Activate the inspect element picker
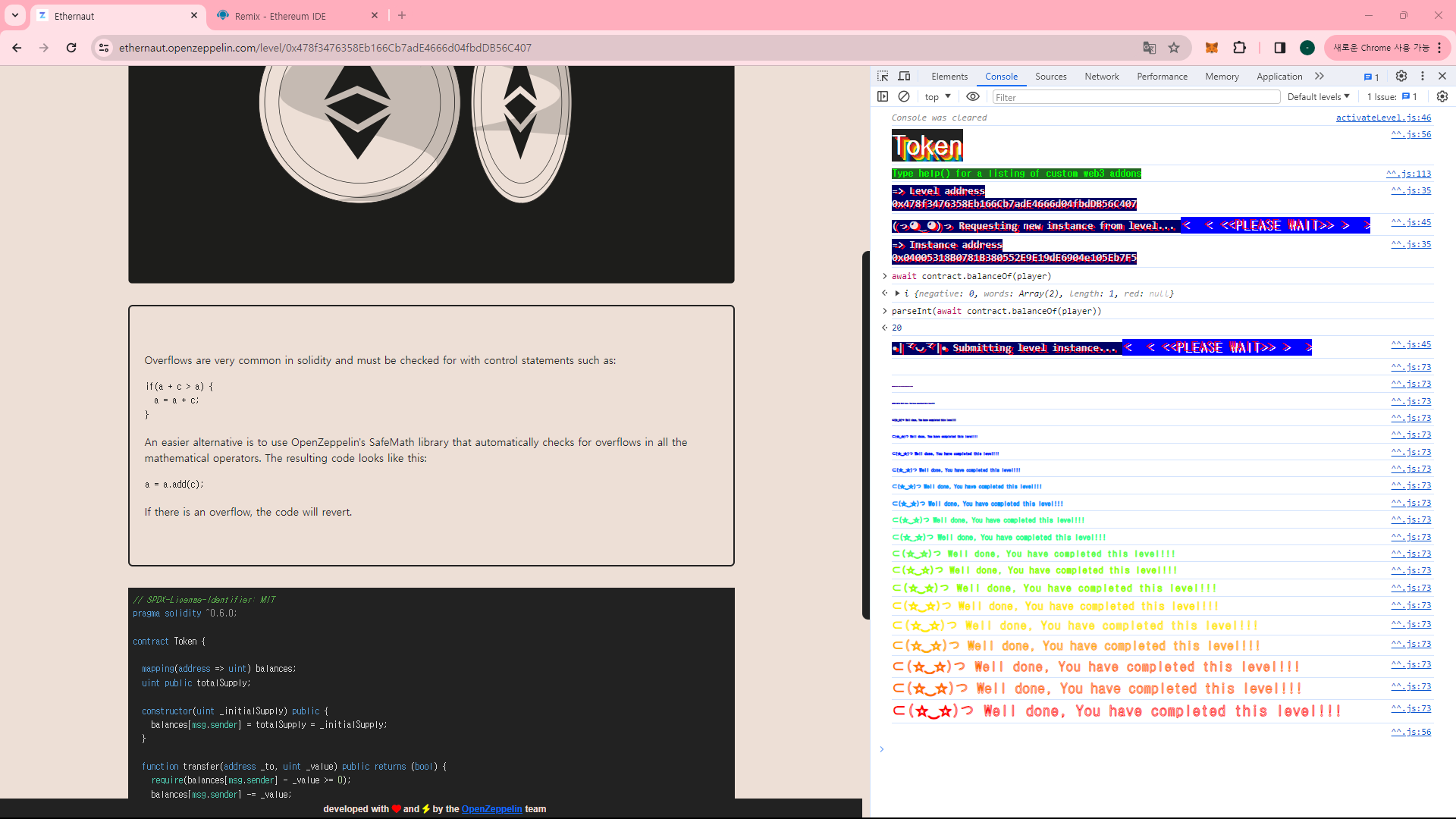 pyautogui.click(x=883, y=77)
